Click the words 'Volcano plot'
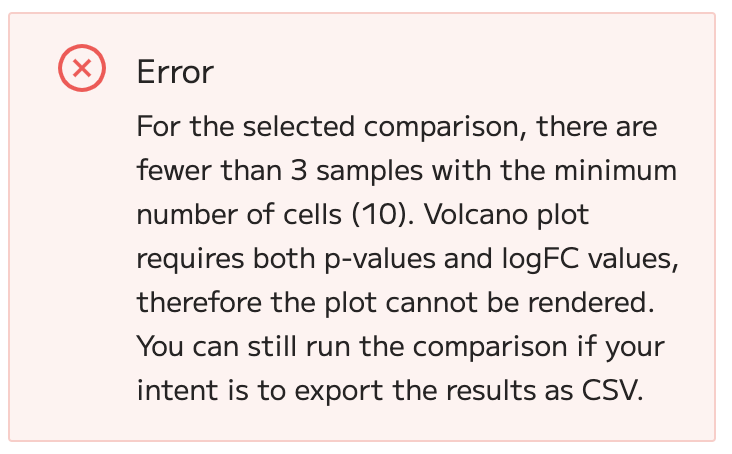The height and width of the screenshot is (454, 732). (507, 215)
